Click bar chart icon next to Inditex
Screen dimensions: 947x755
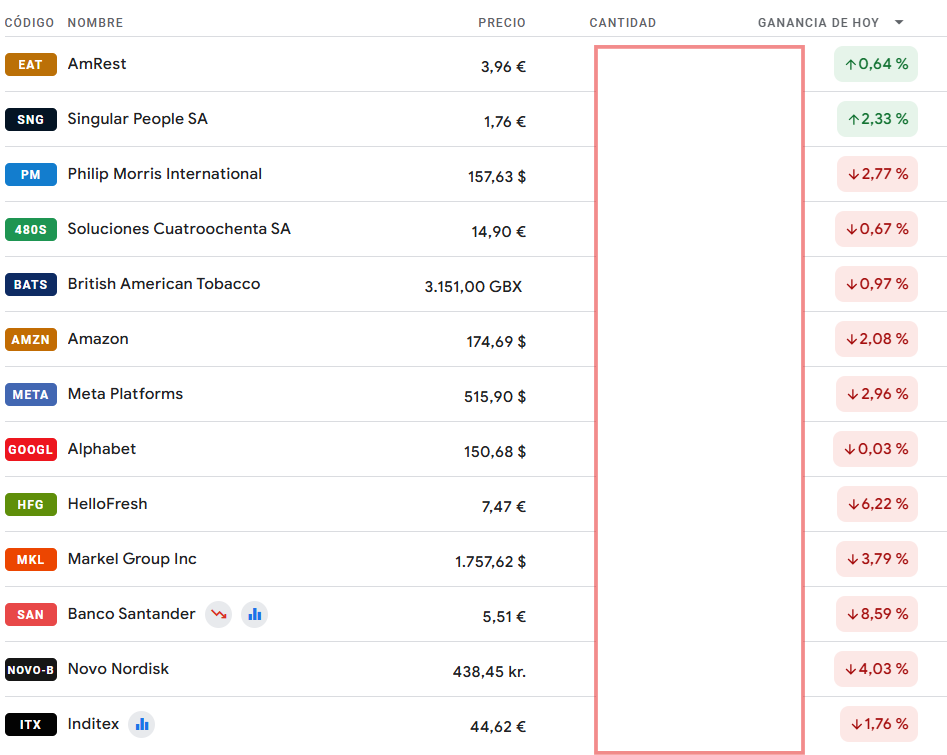142,724
